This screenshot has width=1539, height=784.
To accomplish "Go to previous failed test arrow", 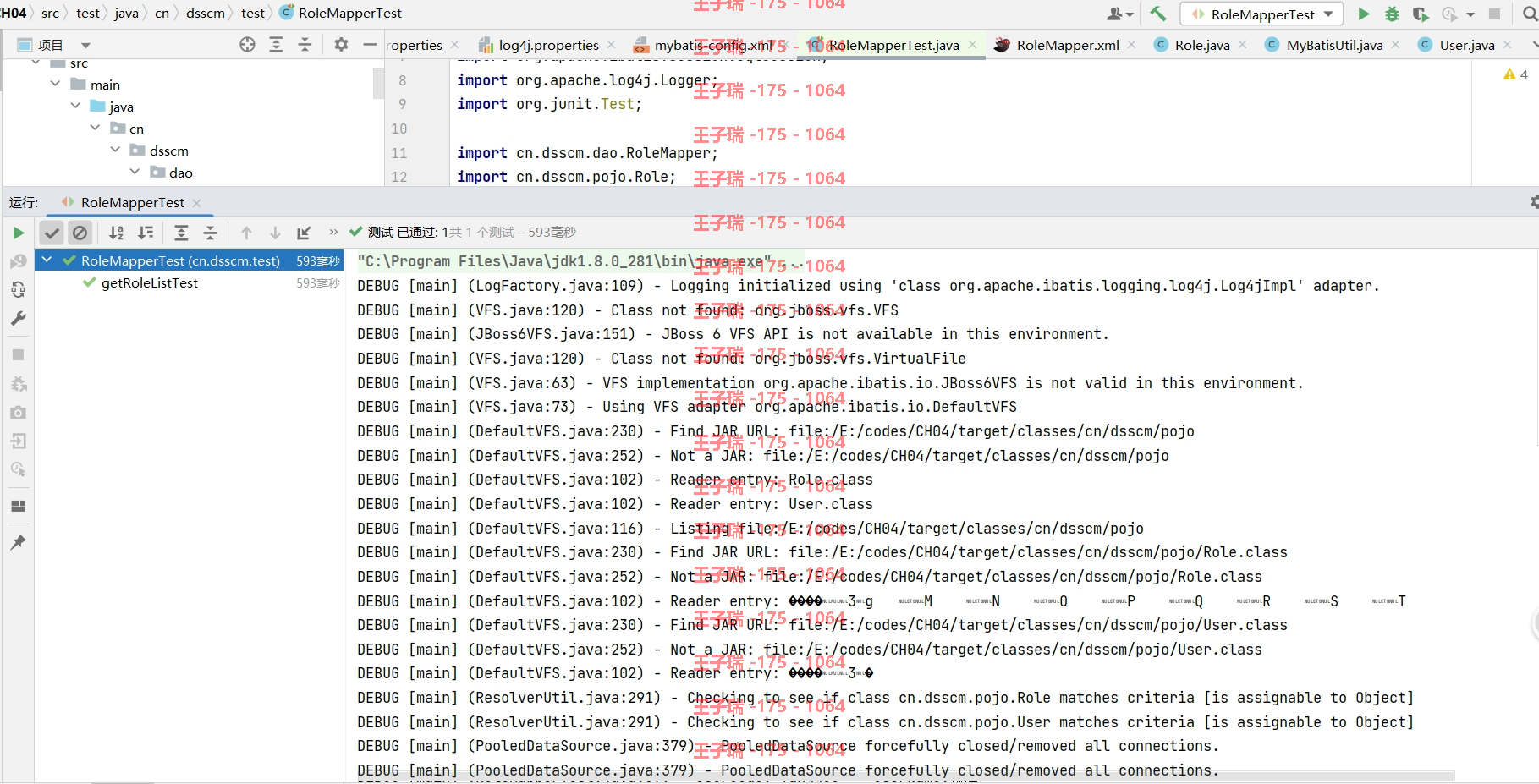I will coord(246,233).
